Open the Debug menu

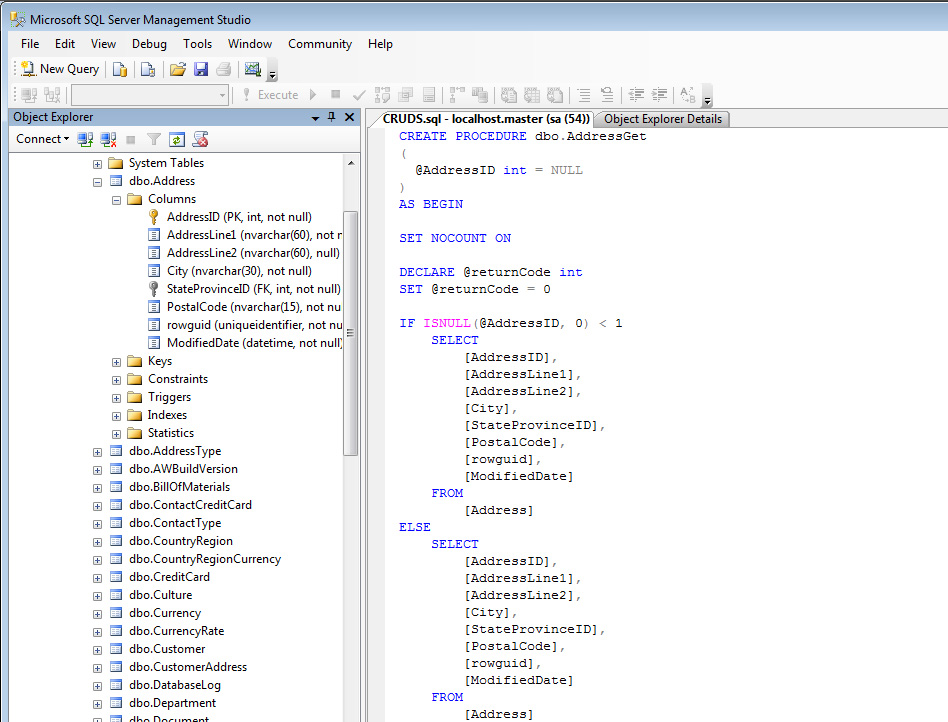tap(149, 44)
